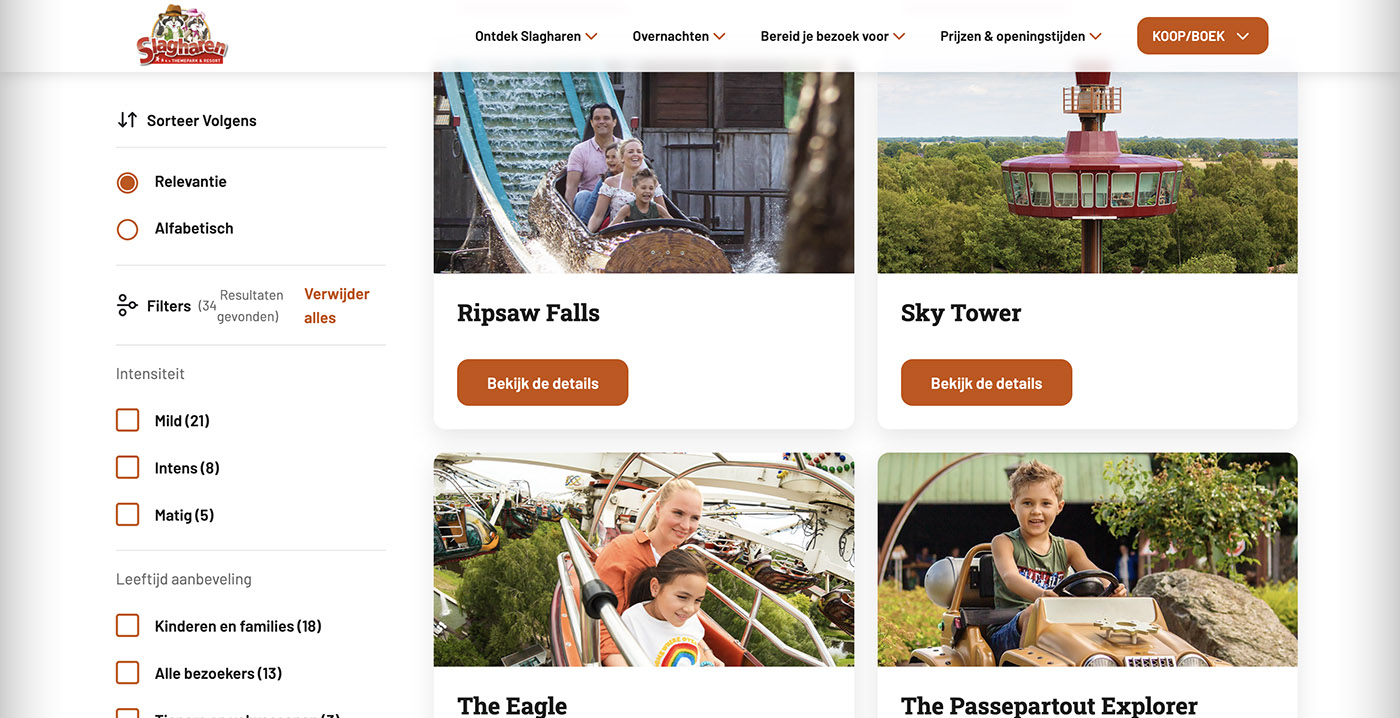Toggle the Alle bezoekers (13) checkbox
Image resolution: width=1400 pixels, height=718 pixels.
[127, 673]
